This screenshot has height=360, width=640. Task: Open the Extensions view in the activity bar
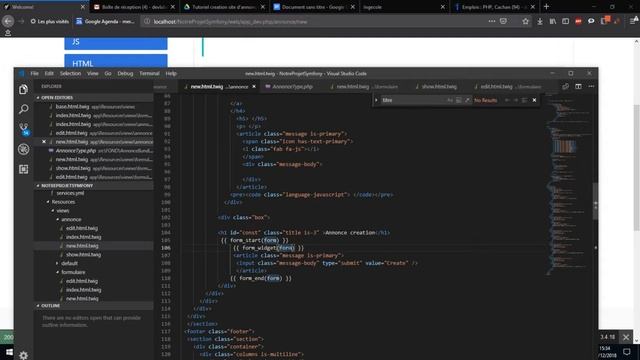click(23, 169)
